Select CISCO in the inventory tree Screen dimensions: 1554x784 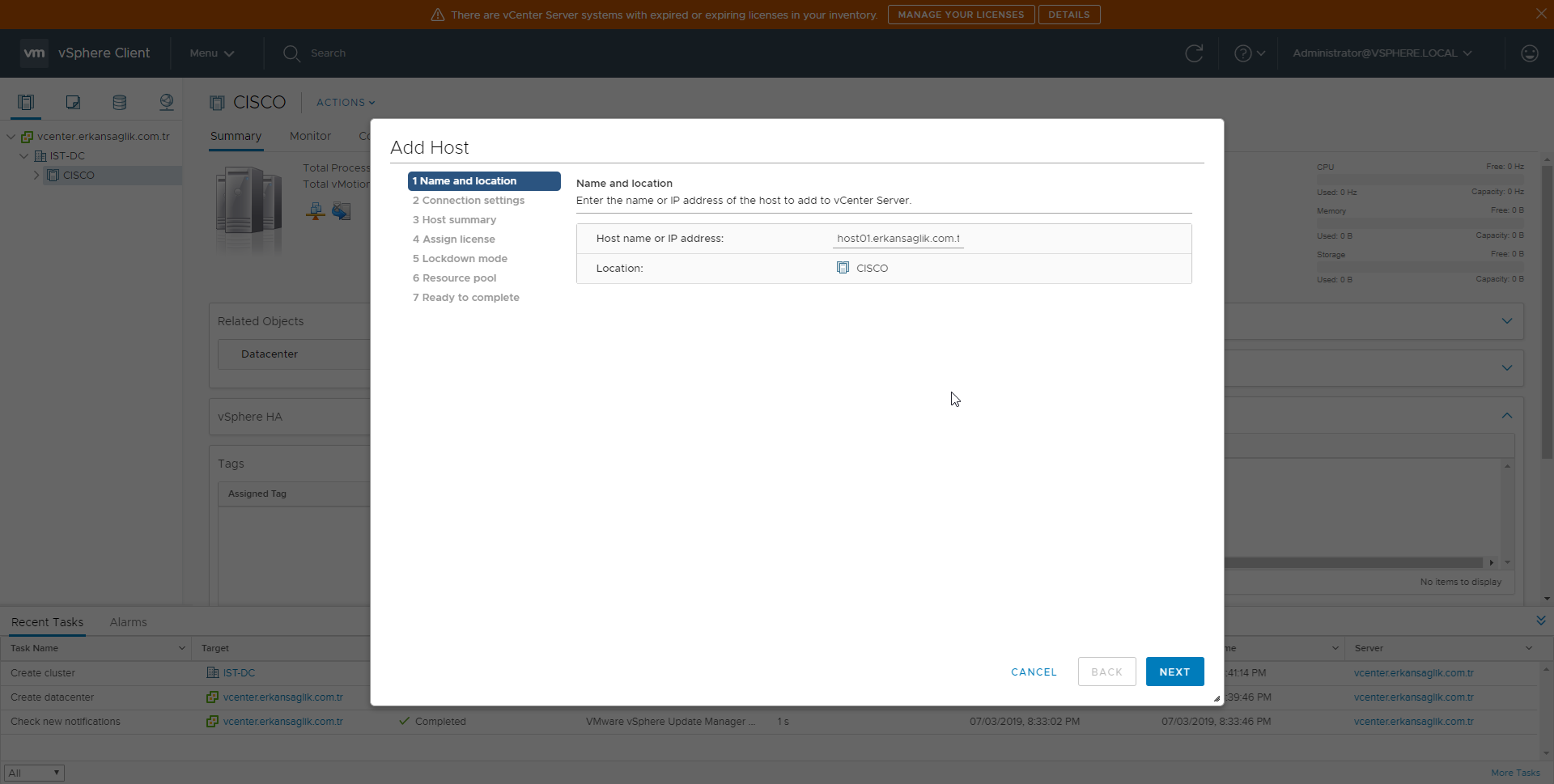click(79, 176)
